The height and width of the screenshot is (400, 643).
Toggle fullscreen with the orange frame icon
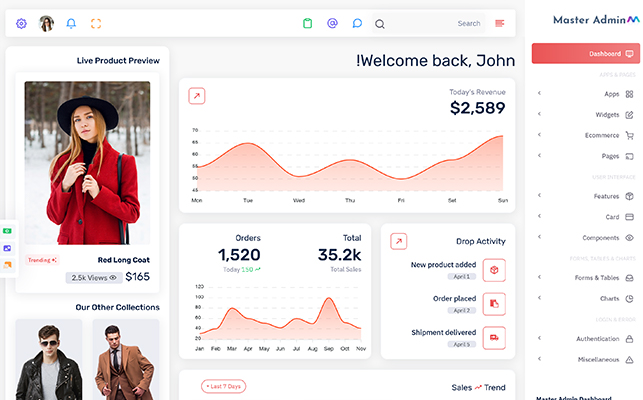(x=96, y=23)
